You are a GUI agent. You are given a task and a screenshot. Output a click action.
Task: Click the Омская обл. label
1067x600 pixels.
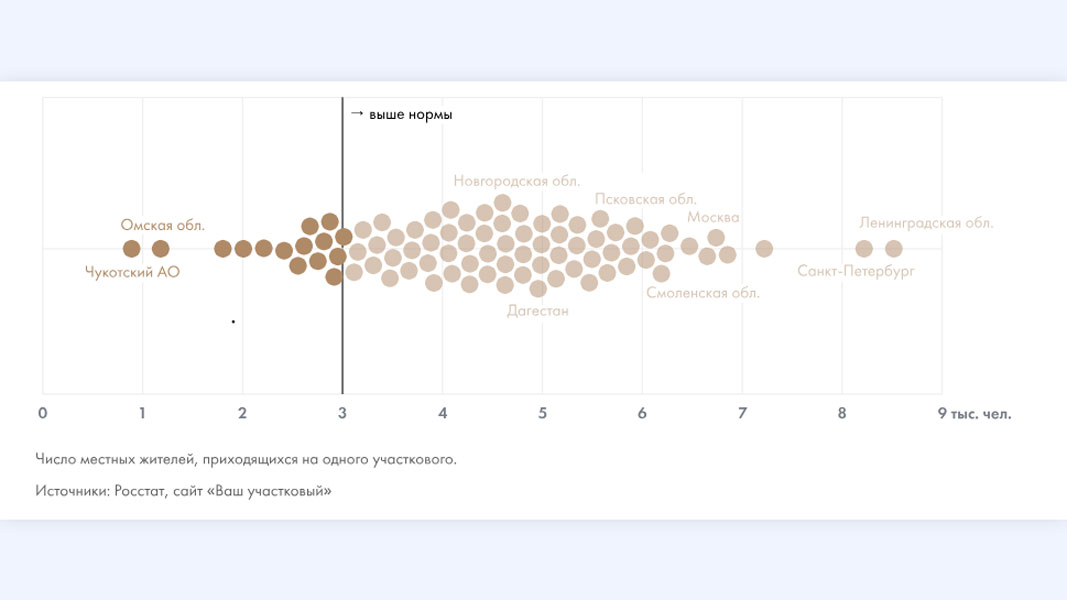coord(158,225)
